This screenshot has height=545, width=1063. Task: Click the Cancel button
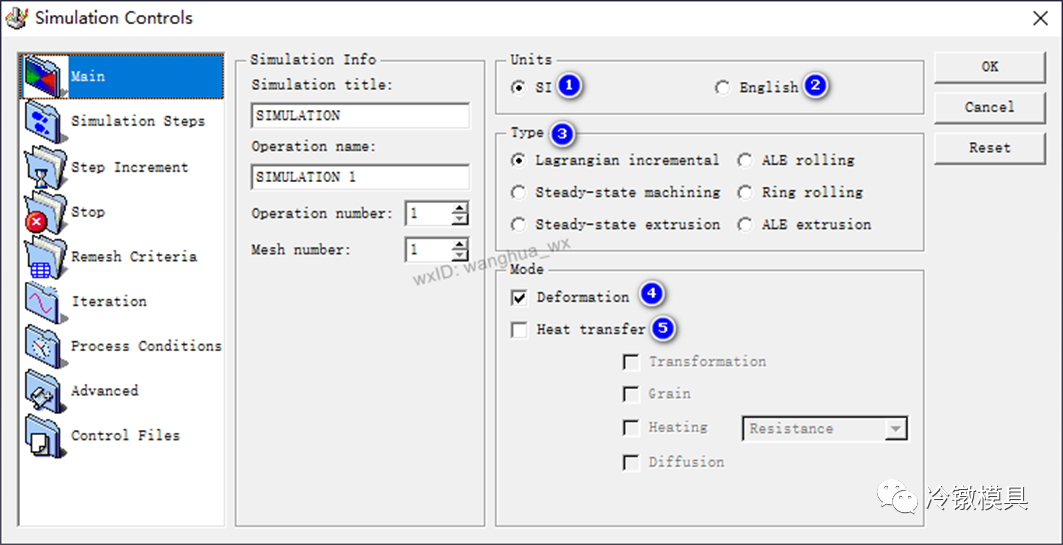coord(990,107)
